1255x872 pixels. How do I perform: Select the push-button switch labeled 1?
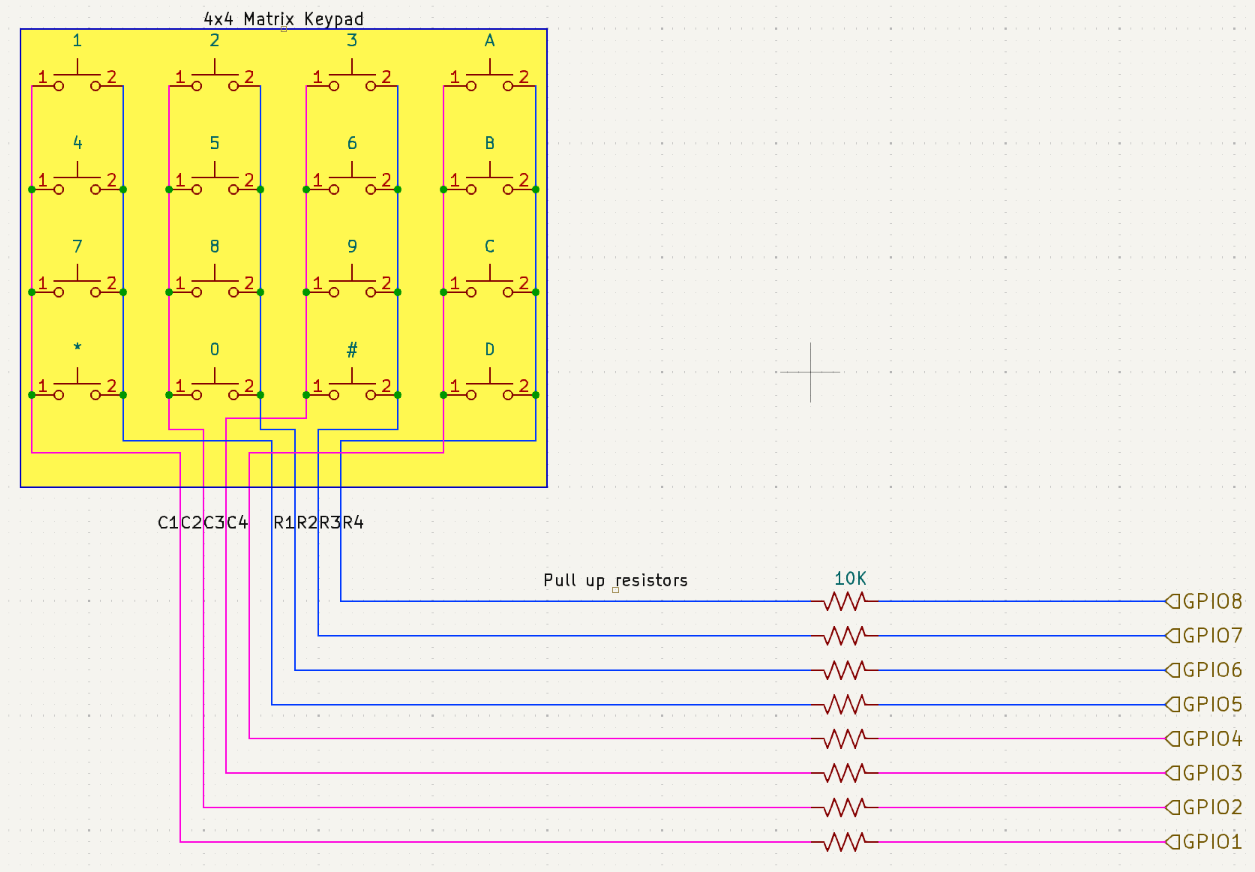78,82
